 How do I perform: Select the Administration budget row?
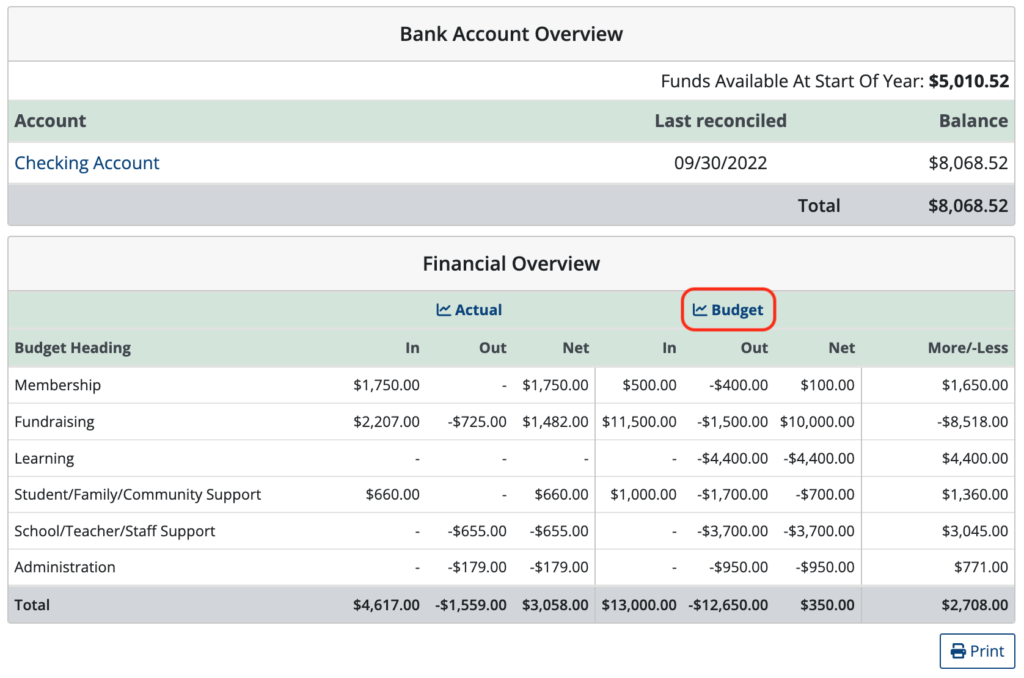coord(300,567)
